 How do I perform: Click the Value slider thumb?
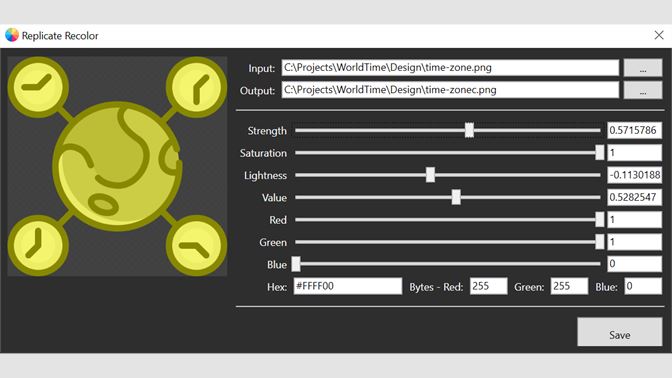pos(456,197)
